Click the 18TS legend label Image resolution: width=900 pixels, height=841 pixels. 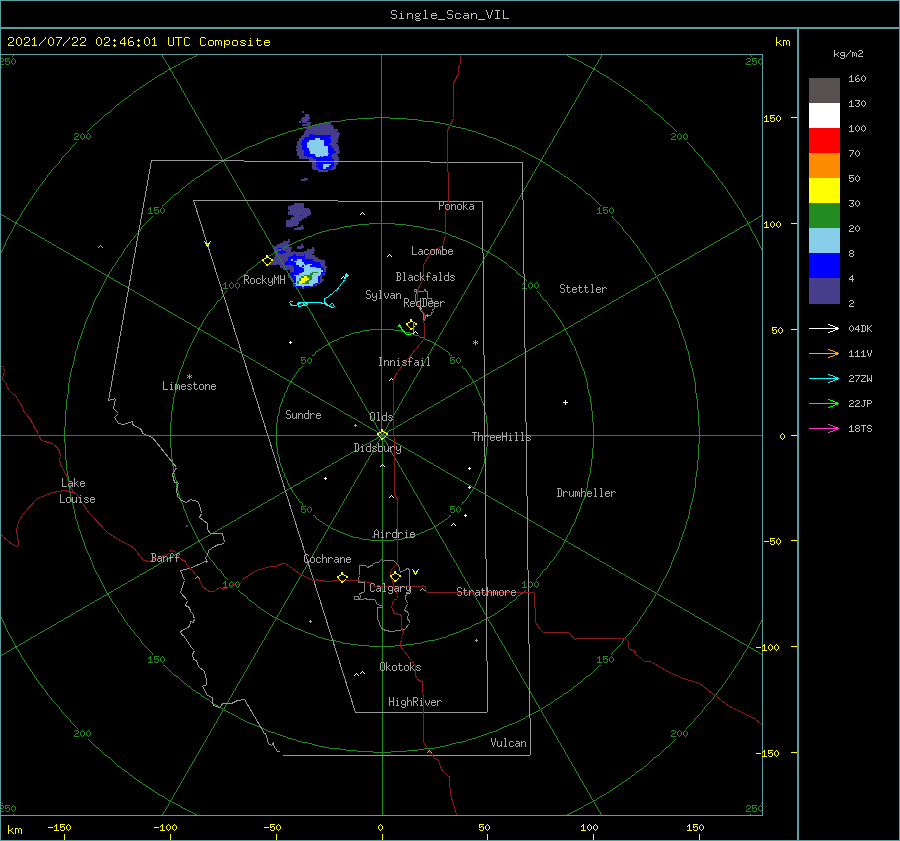(x=860, y=428)
